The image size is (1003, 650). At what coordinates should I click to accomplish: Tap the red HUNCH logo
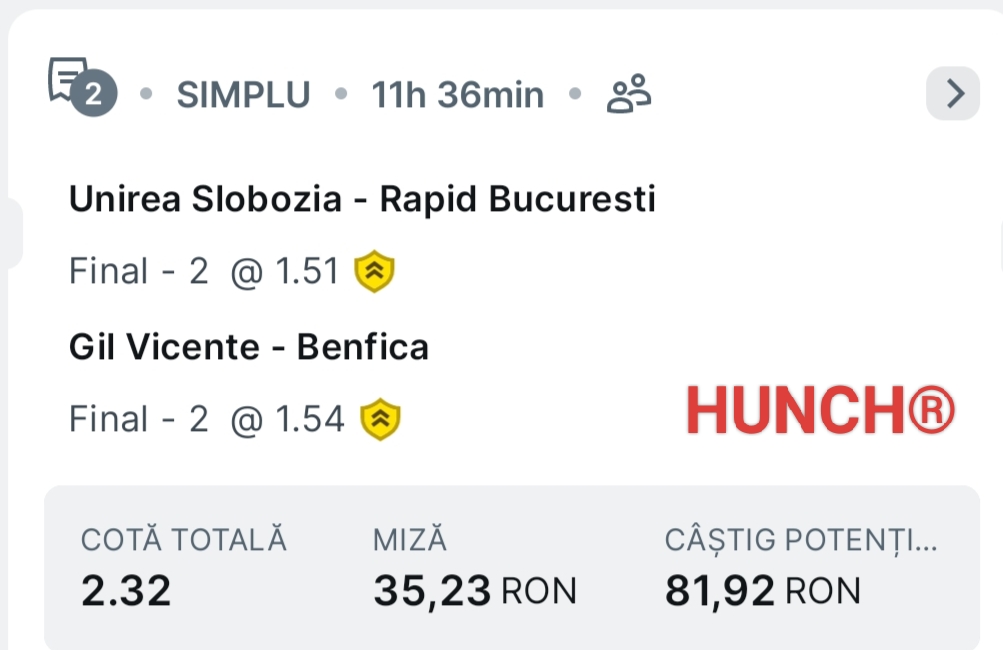tap(820, 412)
